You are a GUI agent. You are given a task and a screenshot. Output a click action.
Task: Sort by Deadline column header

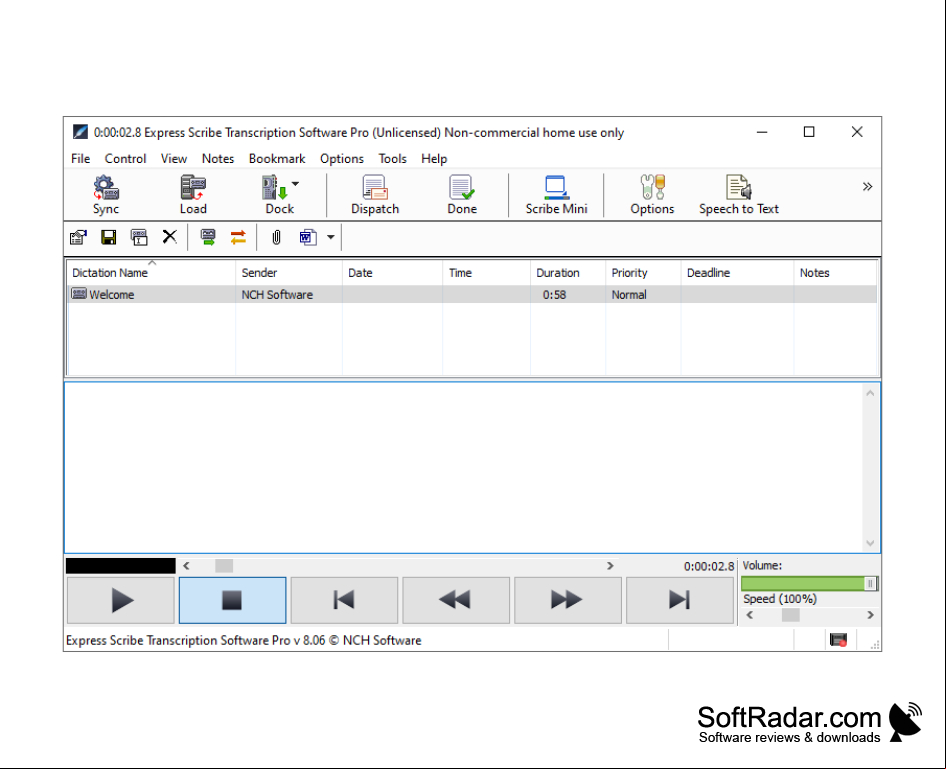pyautogui.click(x=737, y=273)
